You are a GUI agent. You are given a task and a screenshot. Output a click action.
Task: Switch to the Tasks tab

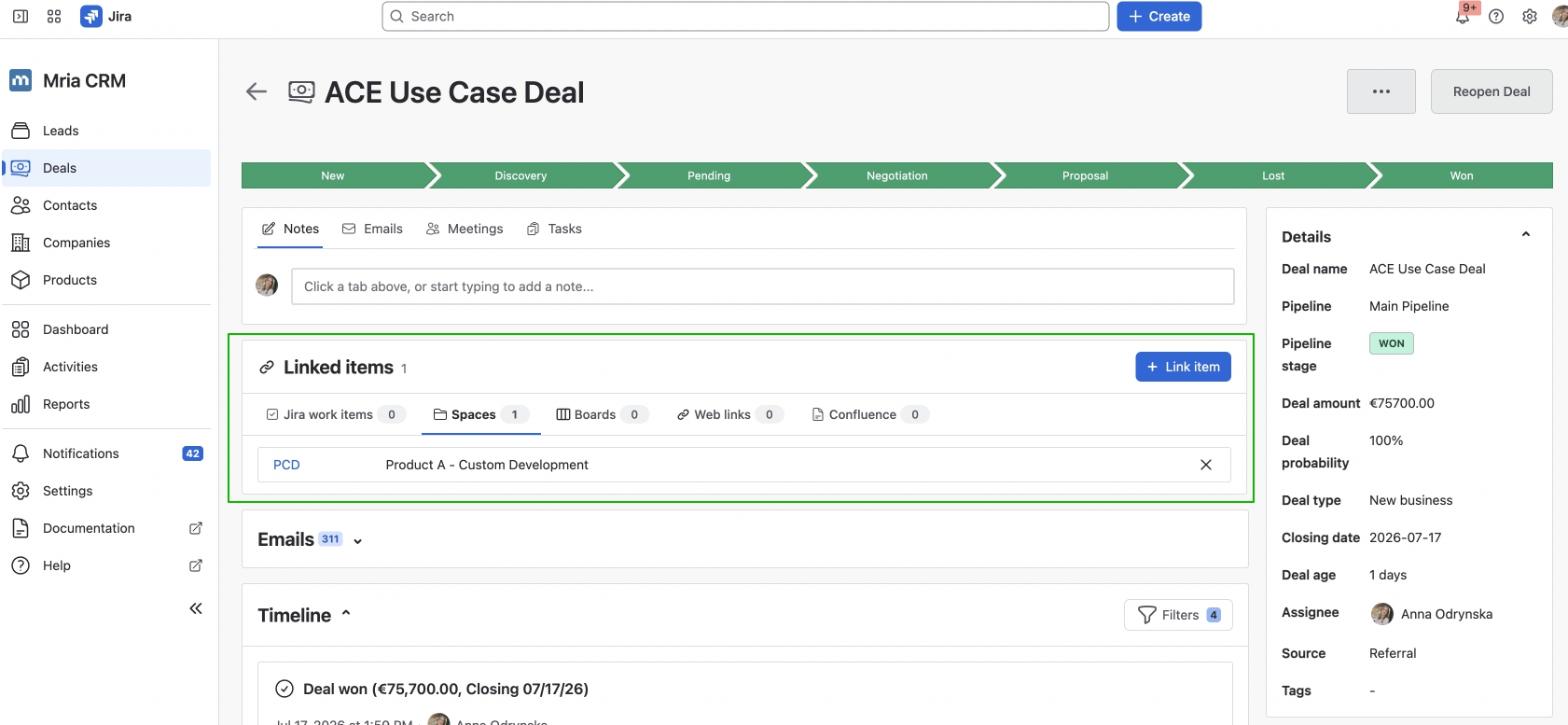pyautogui.click(x=554, y=229)
